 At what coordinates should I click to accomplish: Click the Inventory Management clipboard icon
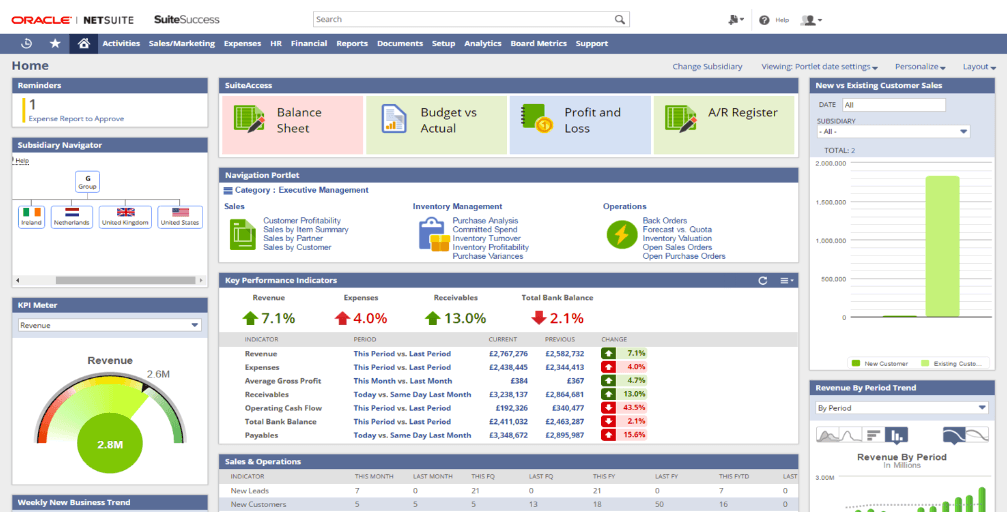point(433,234)
